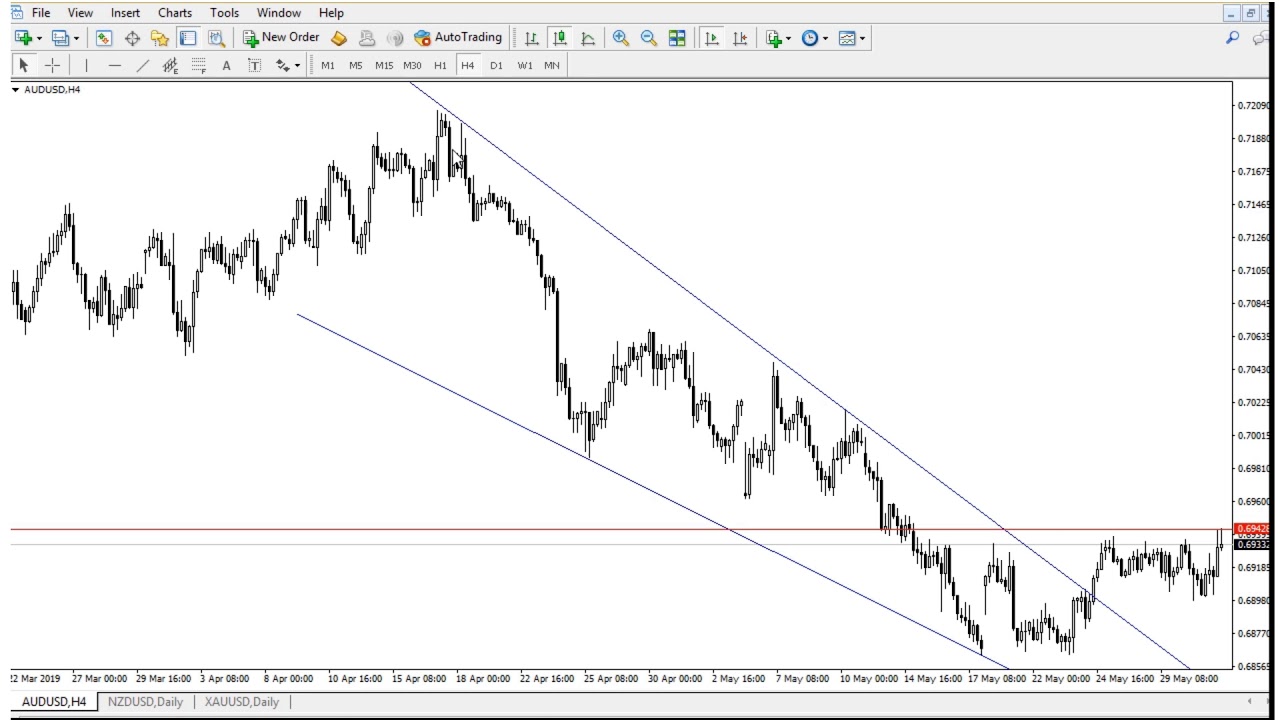Switch to Bar Chart display
The width and height of the screenshot is (1280, 720).
(532, 38)
